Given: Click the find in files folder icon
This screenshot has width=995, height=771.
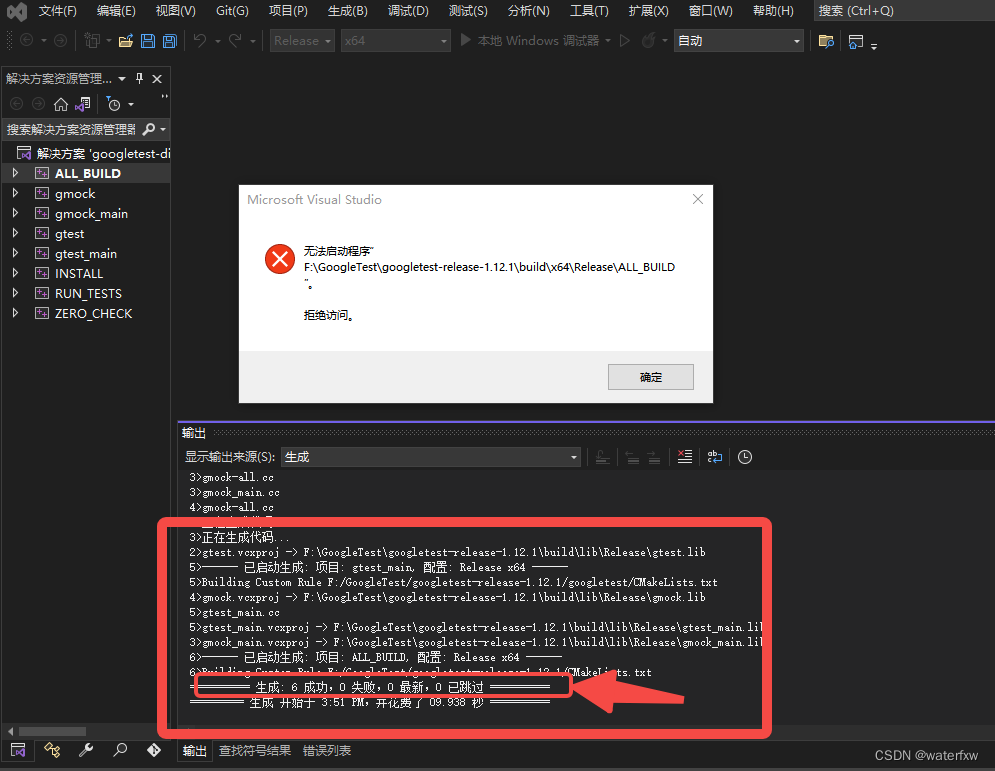Looking at the screenshot, I should click(826, 41).
